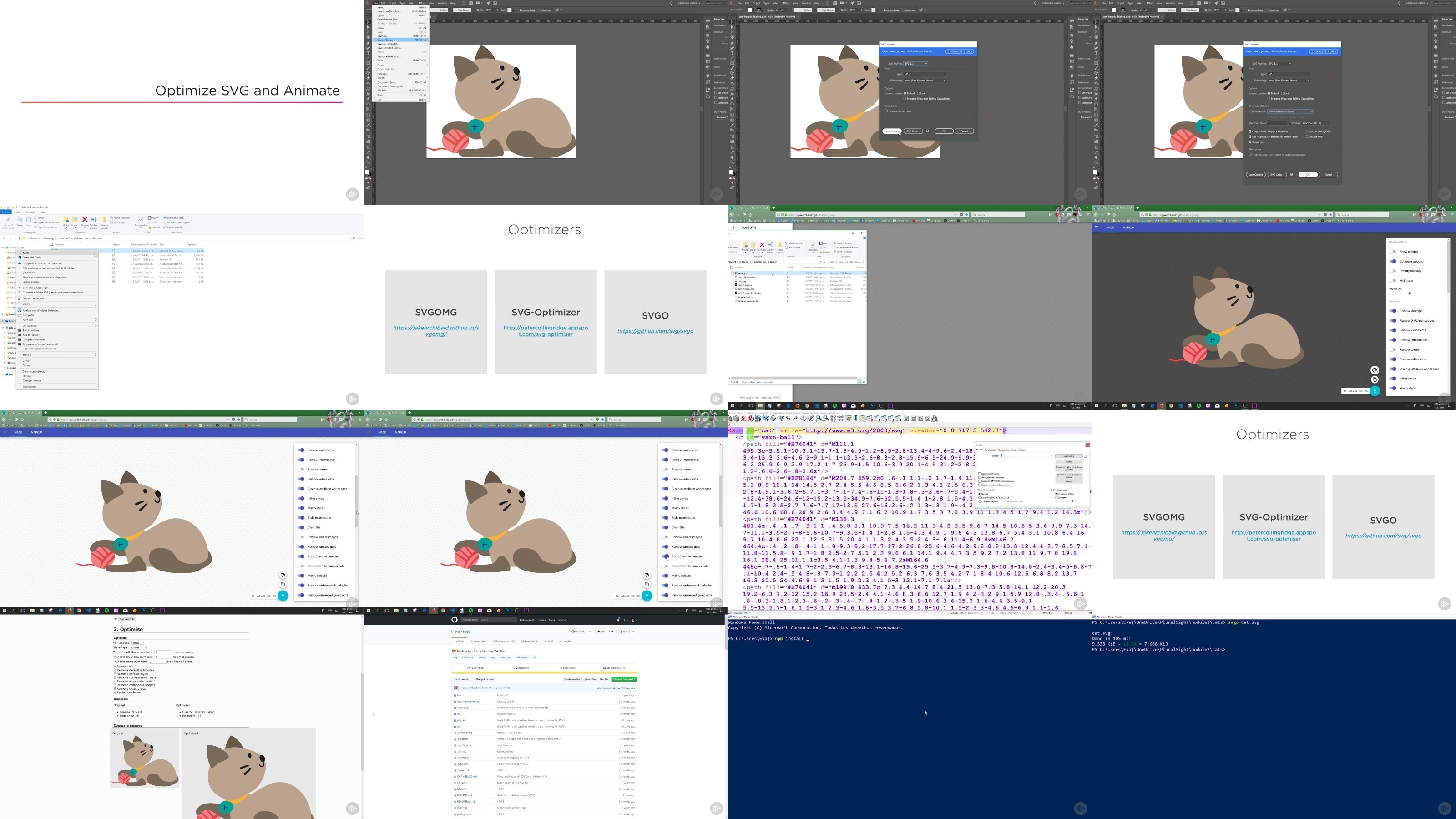Select the Pen tool beside the open File menu
1456x819 pixels.
tap(368, 44)
